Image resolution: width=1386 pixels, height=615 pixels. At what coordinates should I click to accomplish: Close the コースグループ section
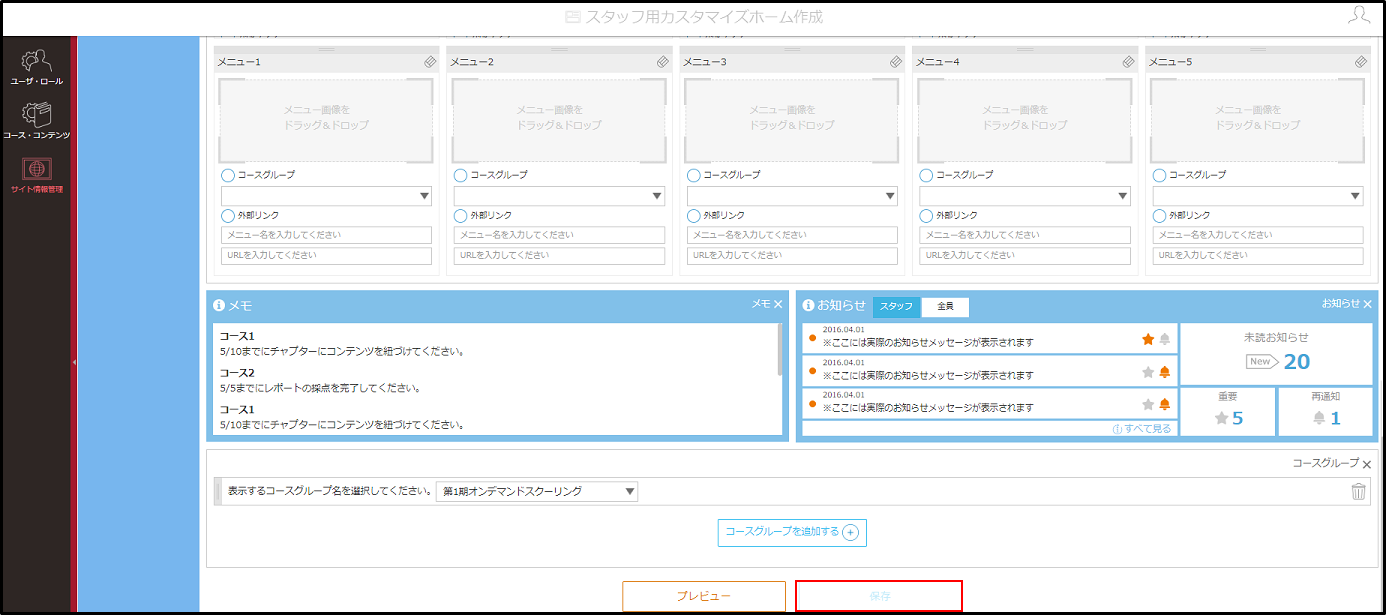(1367, 463)
